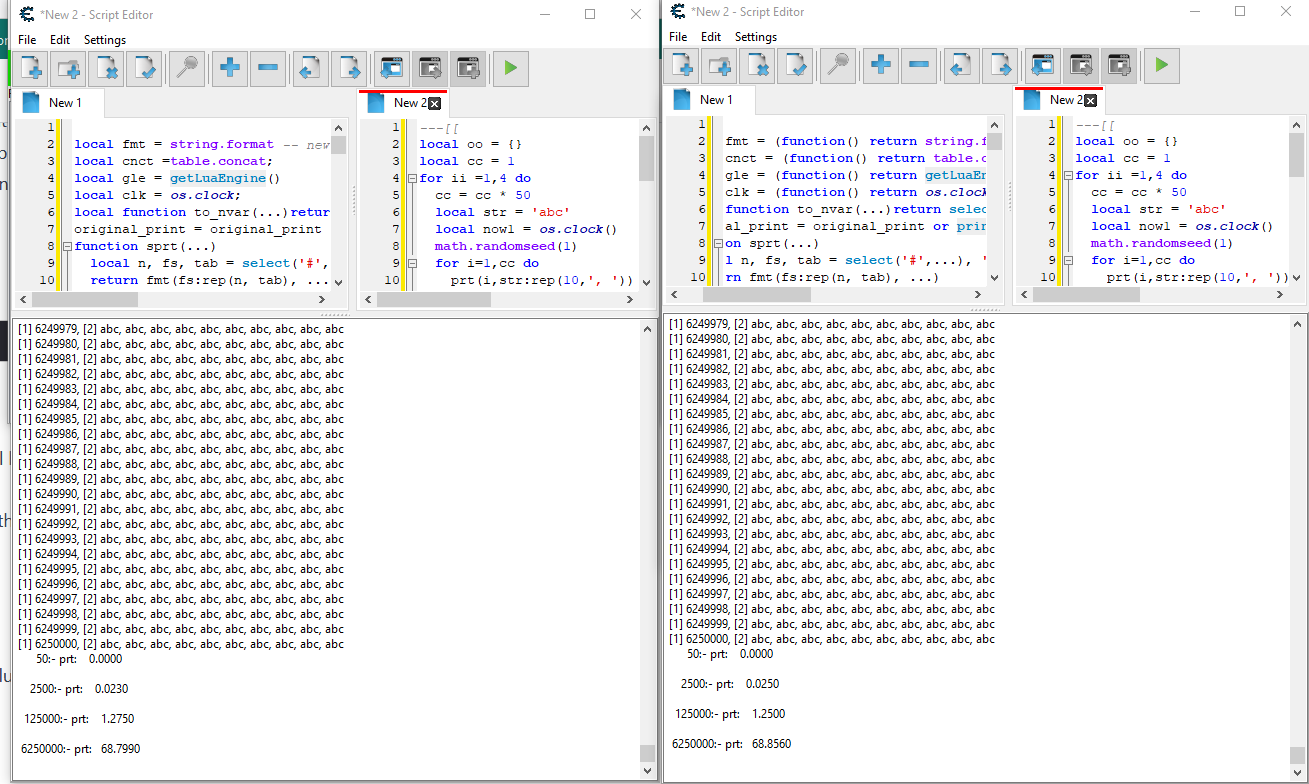
Task: Open File menu in left window
Action: (27, 40)
